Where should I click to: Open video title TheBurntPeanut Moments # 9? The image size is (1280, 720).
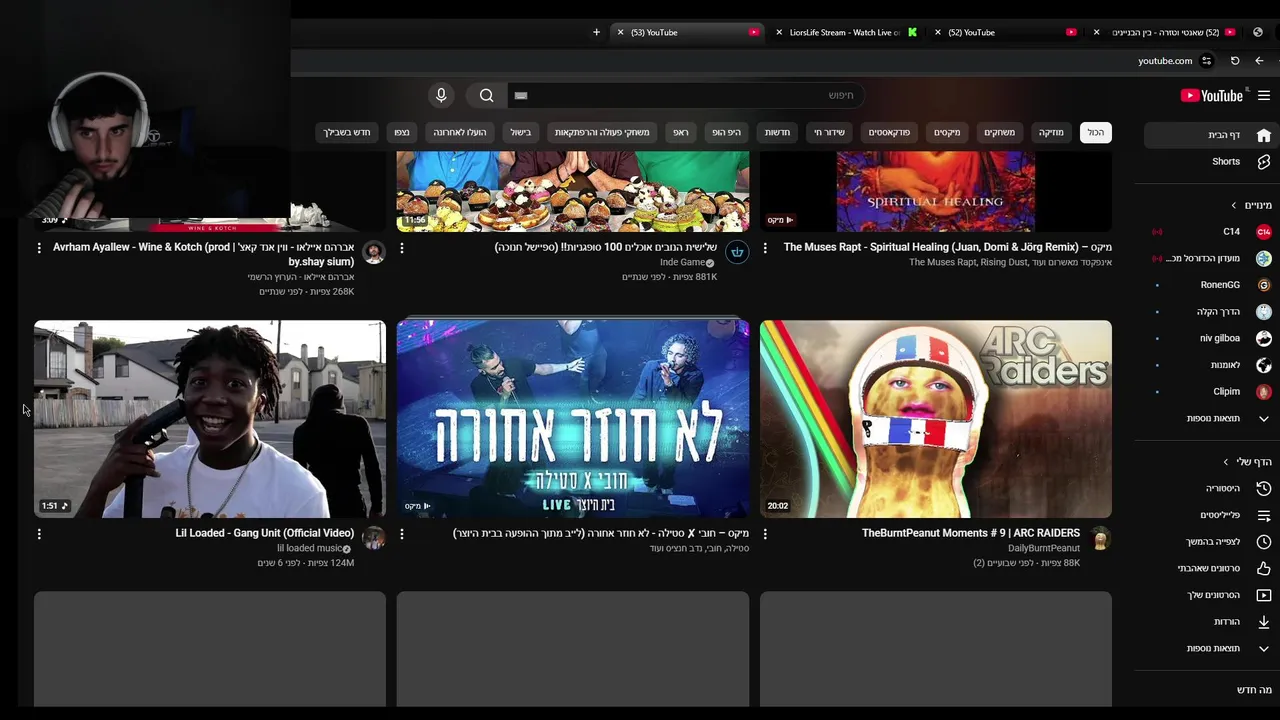point(971,533)
